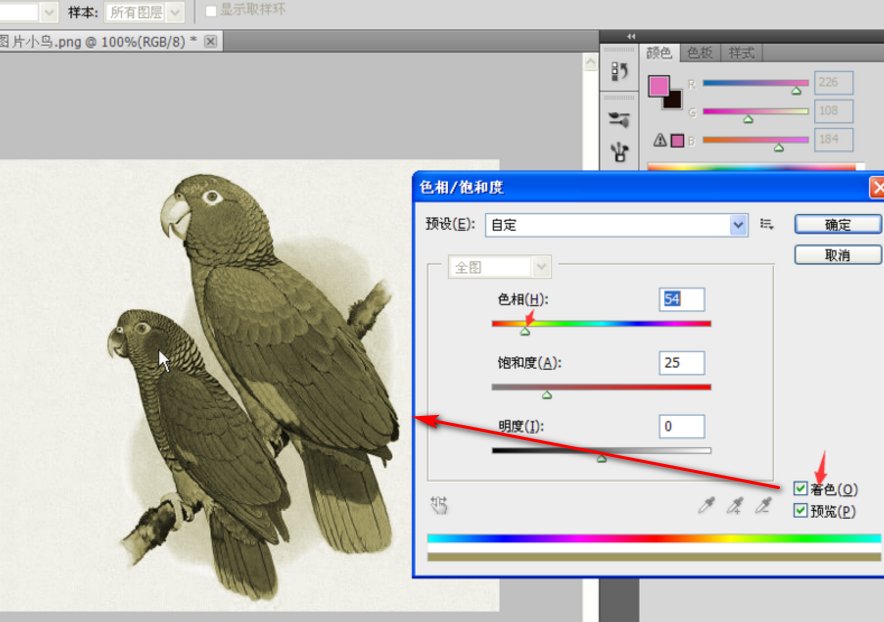Screen dimensions: 884x622
Task: Collapse the panel dock with double arrows
Action: coord(631,36)
